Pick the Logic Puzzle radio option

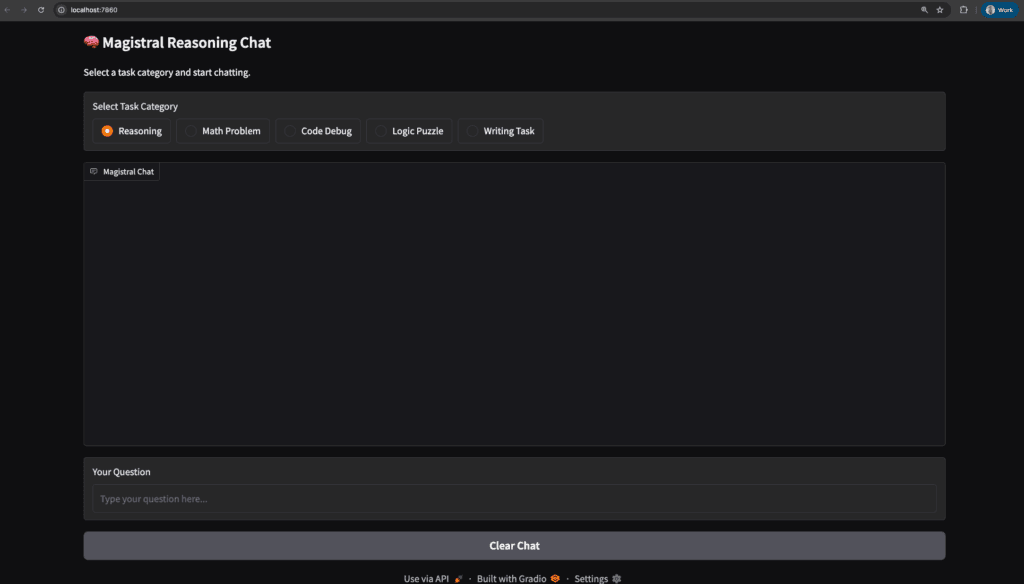(x=409, y=131)
